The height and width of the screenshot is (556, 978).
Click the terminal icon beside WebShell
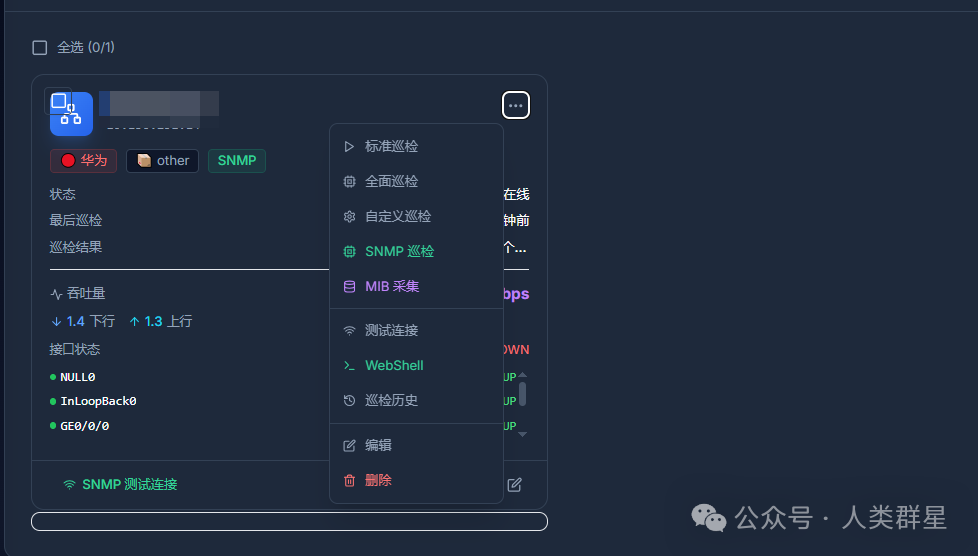tap(349, 366)
